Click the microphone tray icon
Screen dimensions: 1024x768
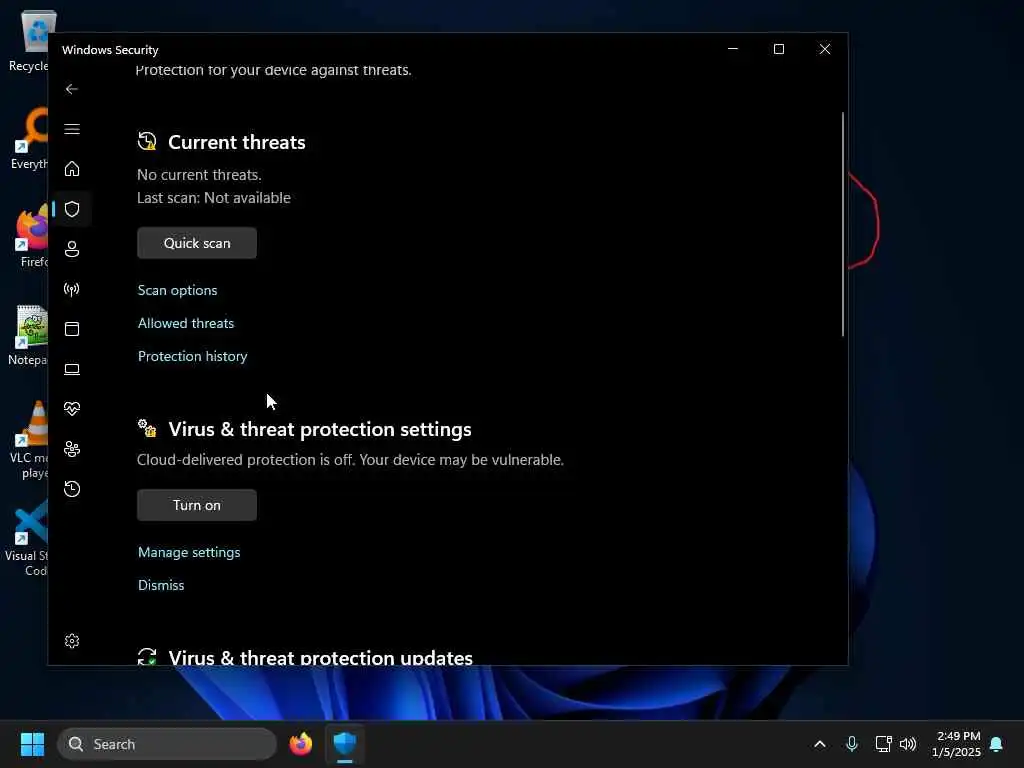[x=852, y=744]
